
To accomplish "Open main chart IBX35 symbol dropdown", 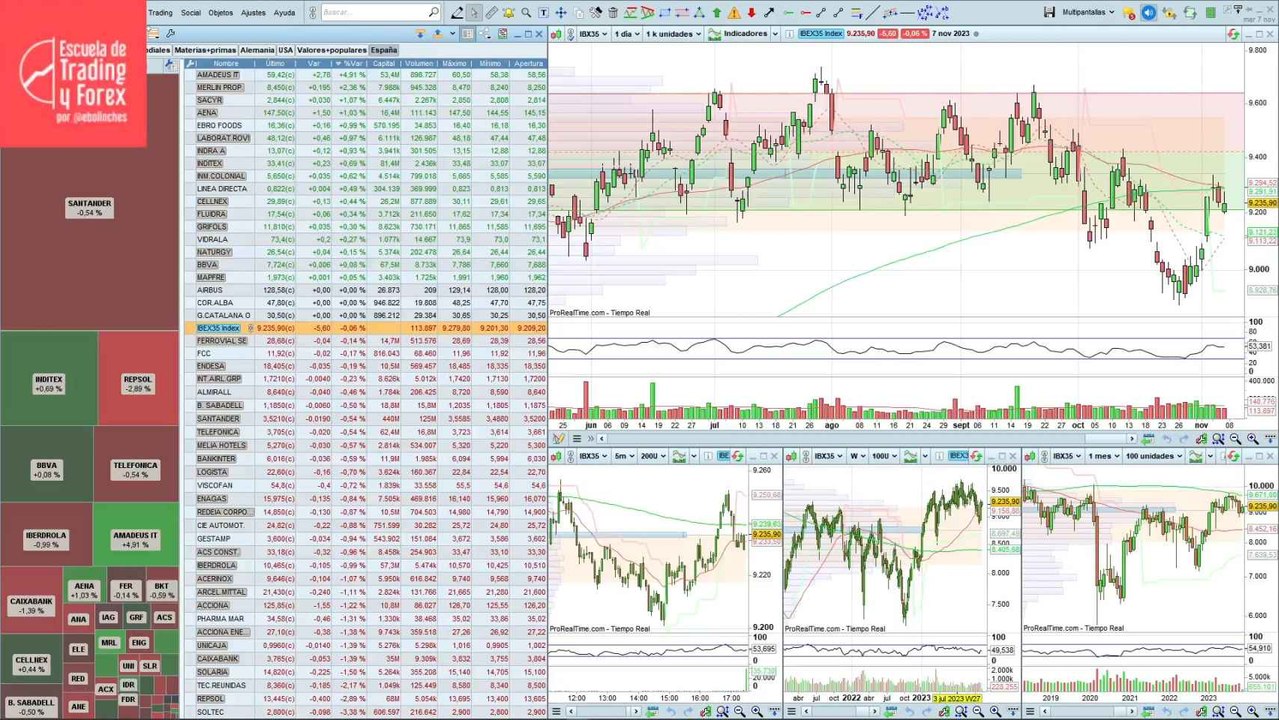I will pyautogui.click(x=593, y=34).
